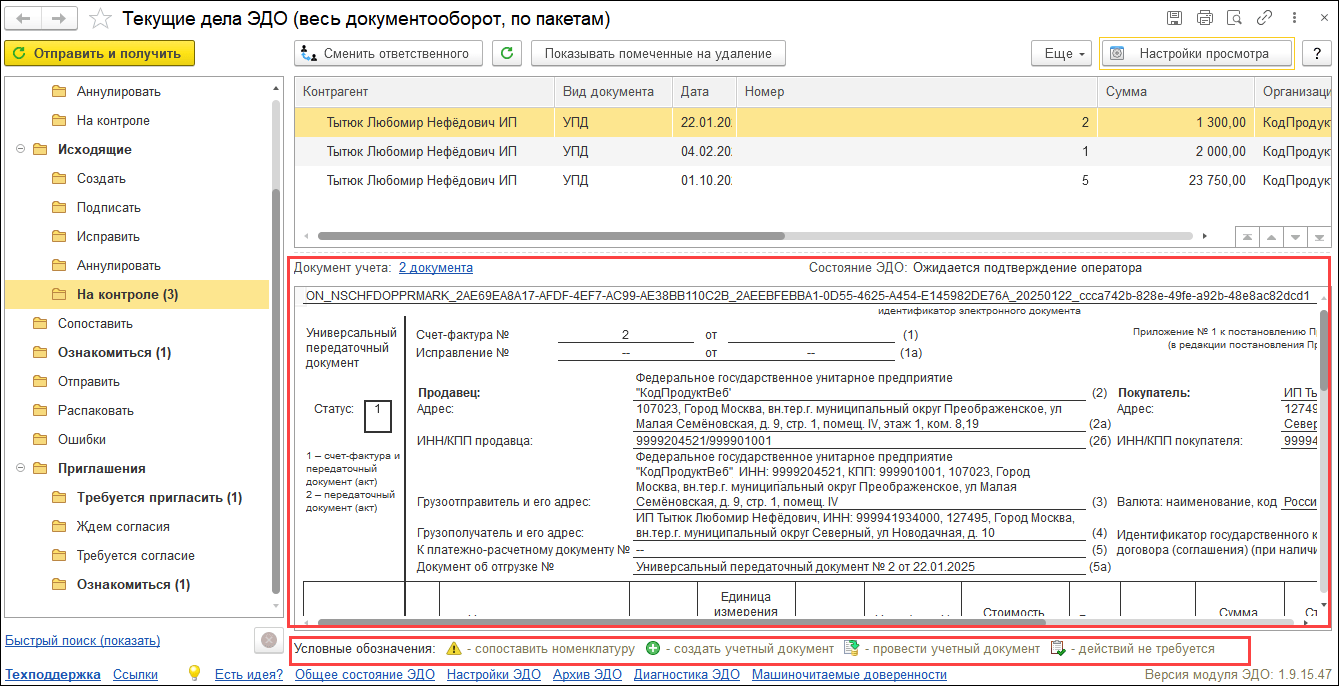The height and width of the screenshot is (686, 1339).
Task: Click the save (floppy disk) icon
Action: coord(1175,18)
